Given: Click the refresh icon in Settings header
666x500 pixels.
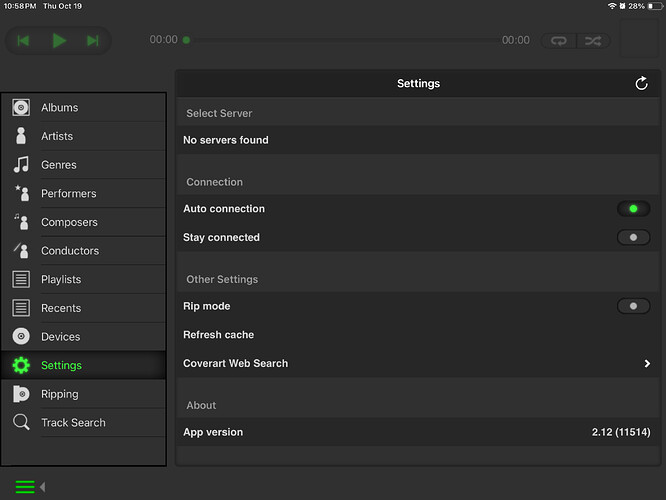Looking at the screenshot, I should [x=642, y=84].
